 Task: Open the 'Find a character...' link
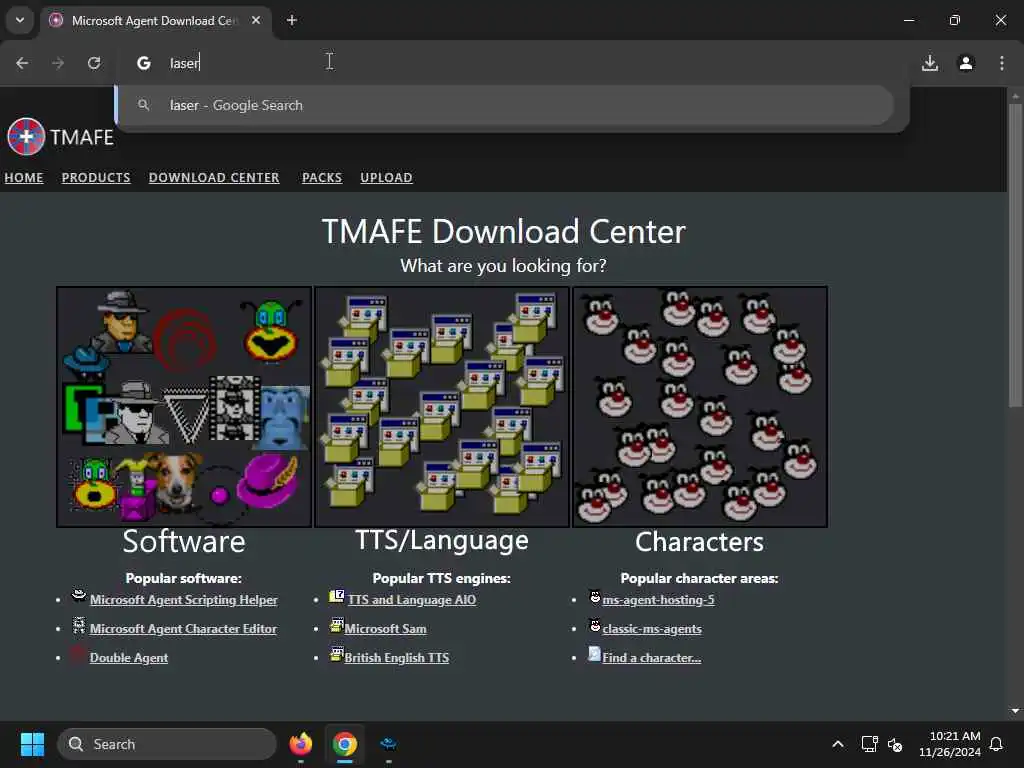(x=652, y=658)
